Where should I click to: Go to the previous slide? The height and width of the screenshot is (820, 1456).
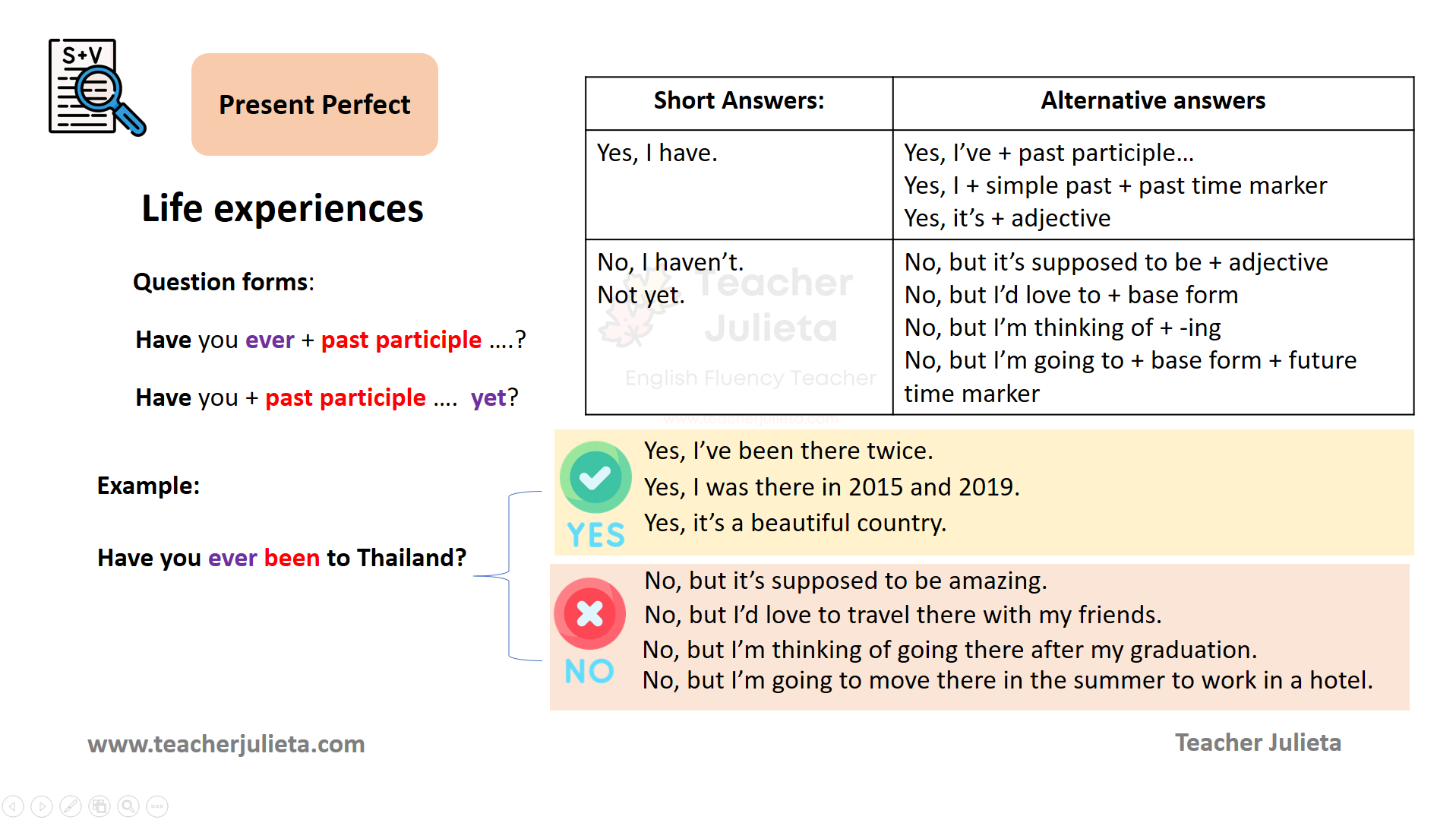(x=14, y=806)
